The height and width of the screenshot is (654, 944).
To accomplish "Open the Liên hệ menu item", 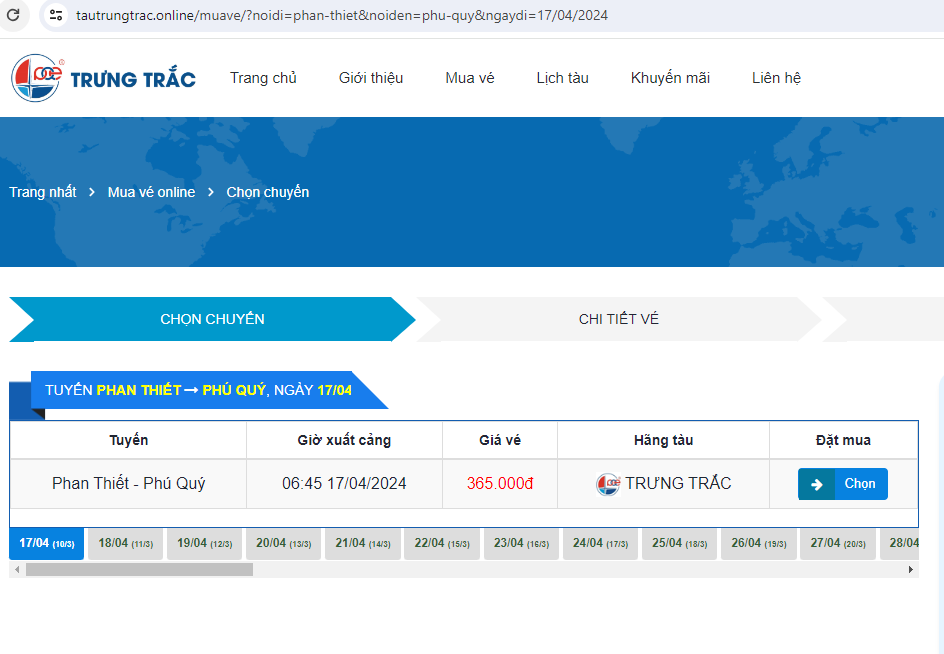I will pyautogui.click(x=776, y=78).
